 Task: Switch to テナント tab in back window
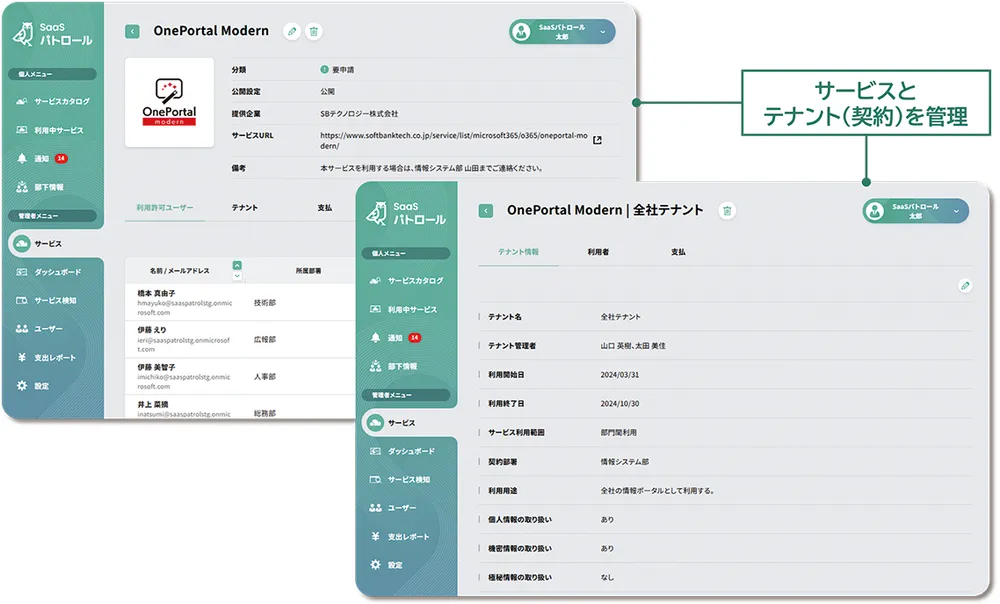pos(245,208)
